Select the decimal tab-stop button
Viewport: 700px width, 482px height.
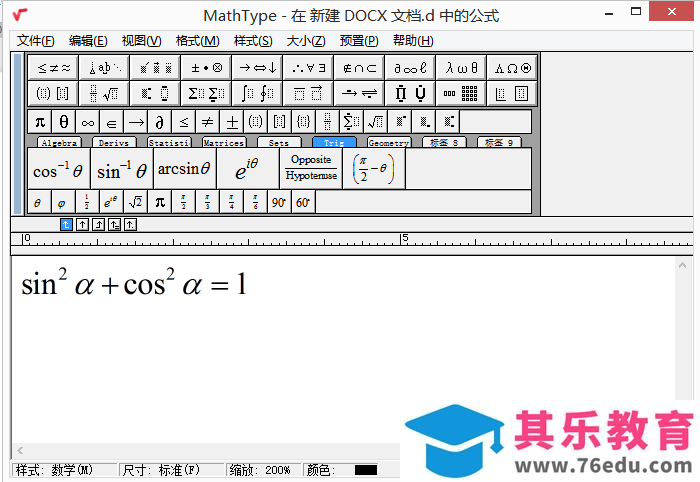coord(130,224)
